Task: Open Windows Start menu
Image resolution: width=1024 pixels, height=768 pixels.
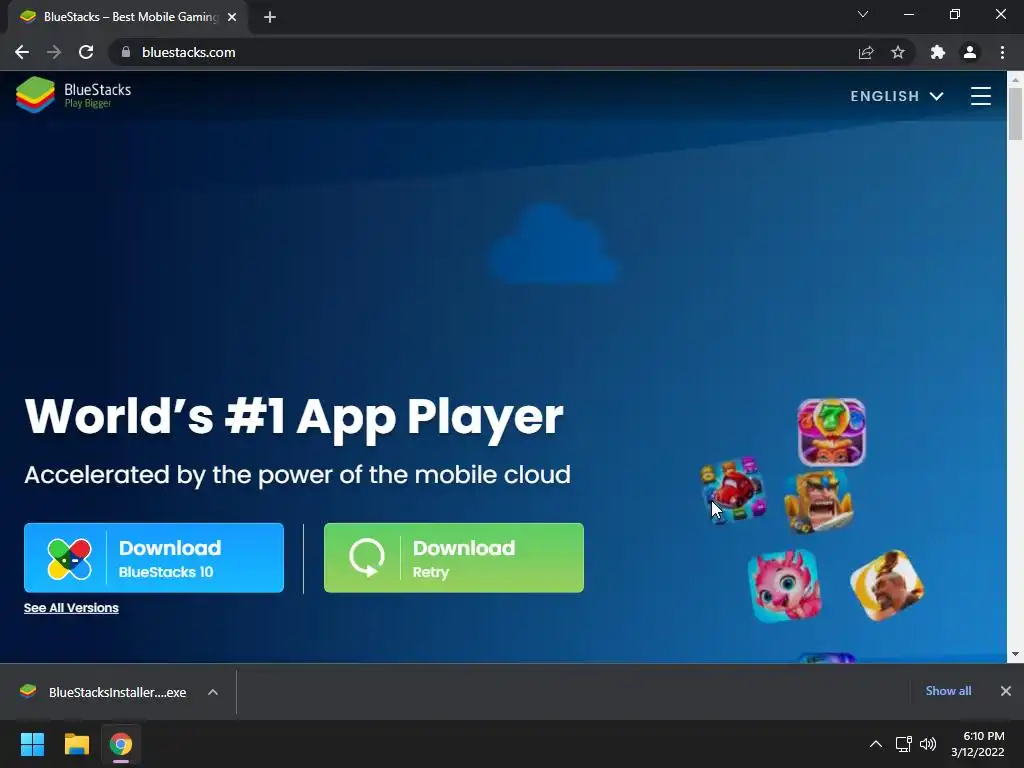Action: (32, 744)
